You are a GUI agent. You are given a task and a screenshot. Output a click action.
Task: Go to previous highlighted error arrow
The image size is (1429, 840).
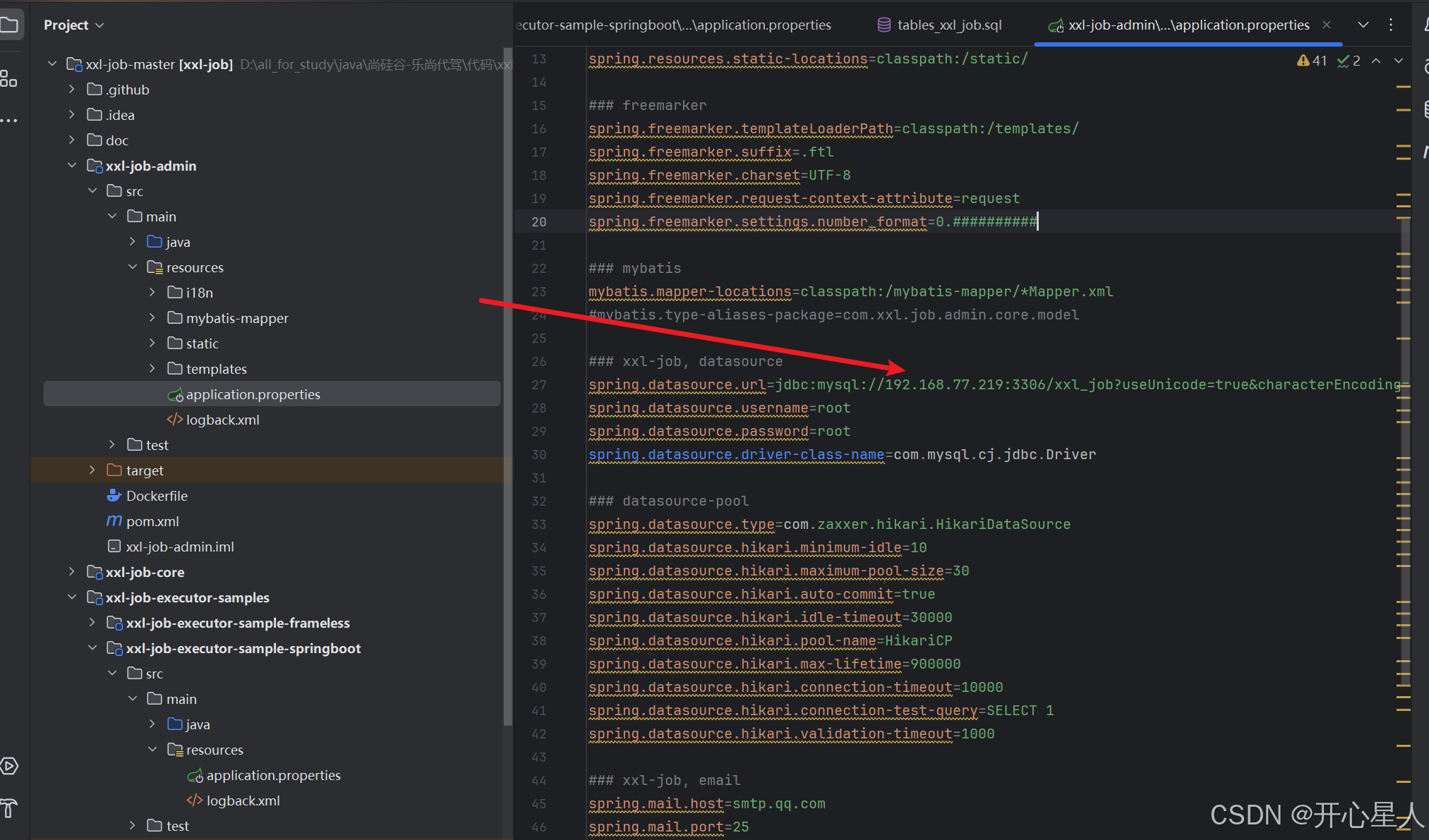[x=1376, y=61]
